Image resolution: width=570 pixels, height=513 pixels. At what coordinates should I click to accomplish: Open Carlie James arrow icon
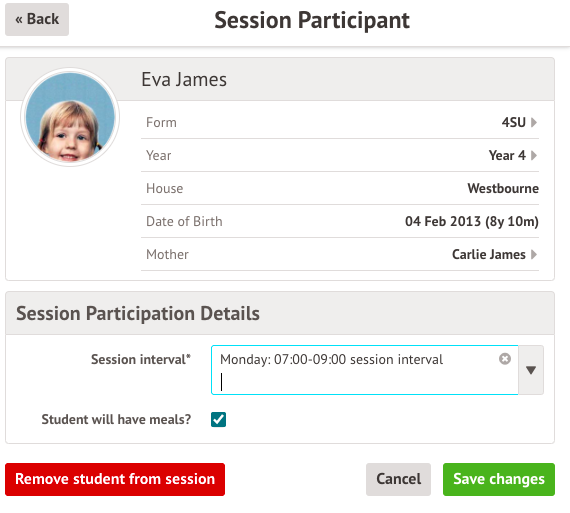pos(534,254)
